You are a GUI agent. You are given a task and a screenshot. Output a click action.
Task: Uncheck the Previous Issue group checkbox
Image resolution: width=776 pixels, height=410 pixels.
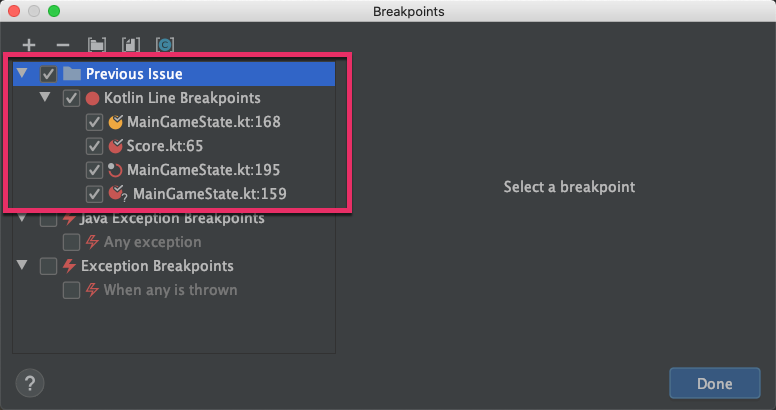[48, 74]
